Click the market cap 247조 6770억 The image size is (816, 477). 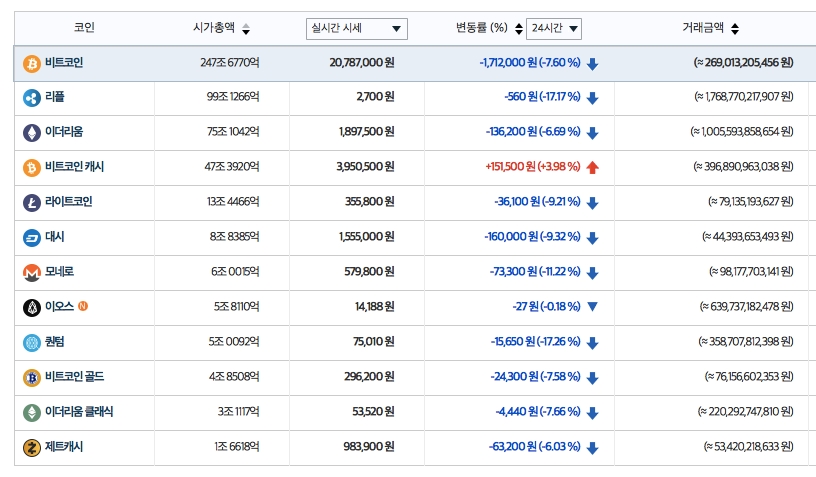pyautogui.click(x=230, y=62)
